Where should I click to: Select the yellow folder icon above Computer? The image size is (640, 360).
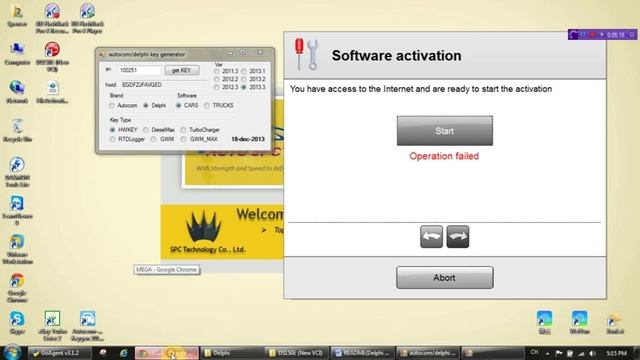pyautogui.click(x=17, y=16)
